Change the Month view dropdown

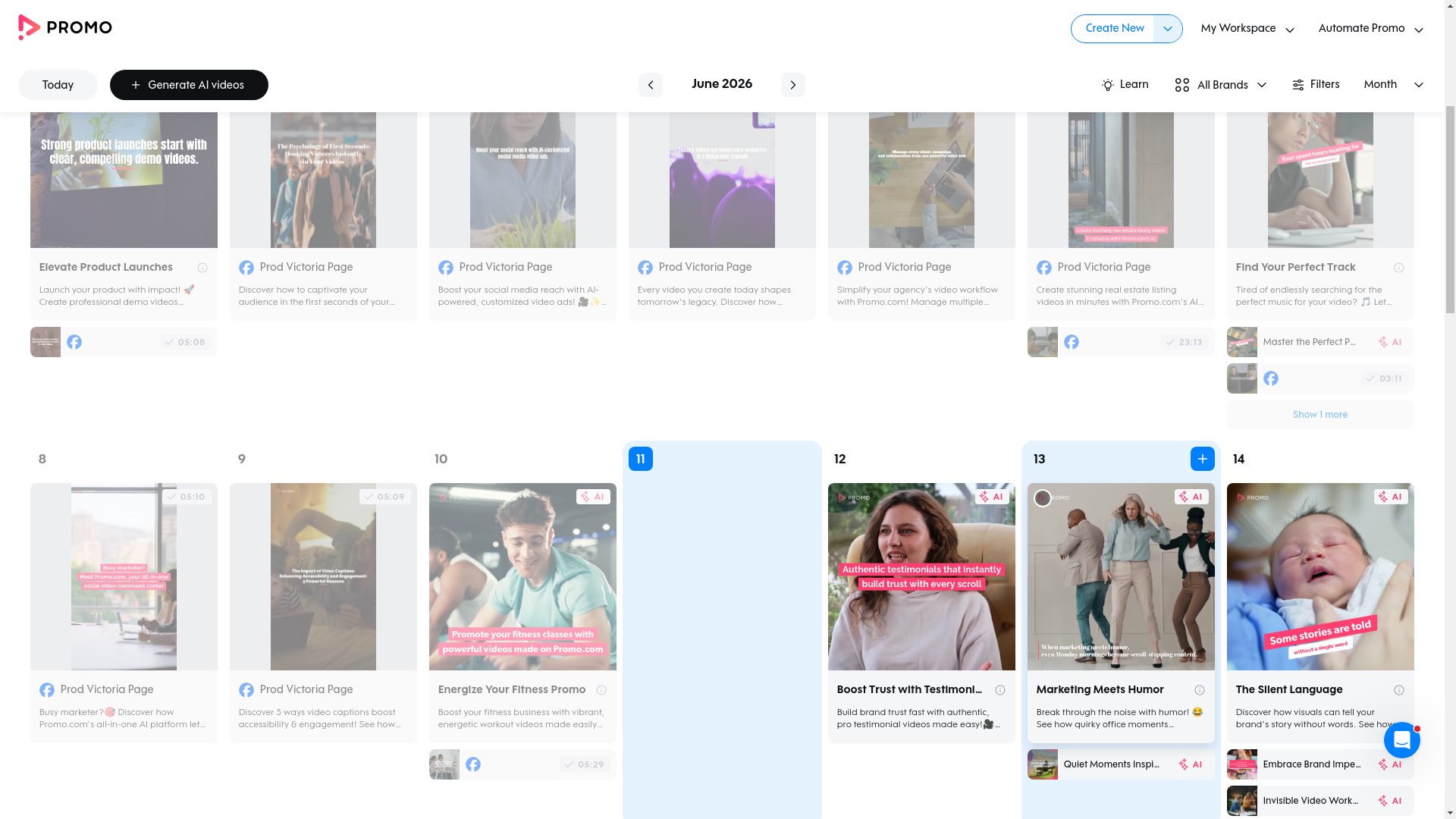[1393, 85]
